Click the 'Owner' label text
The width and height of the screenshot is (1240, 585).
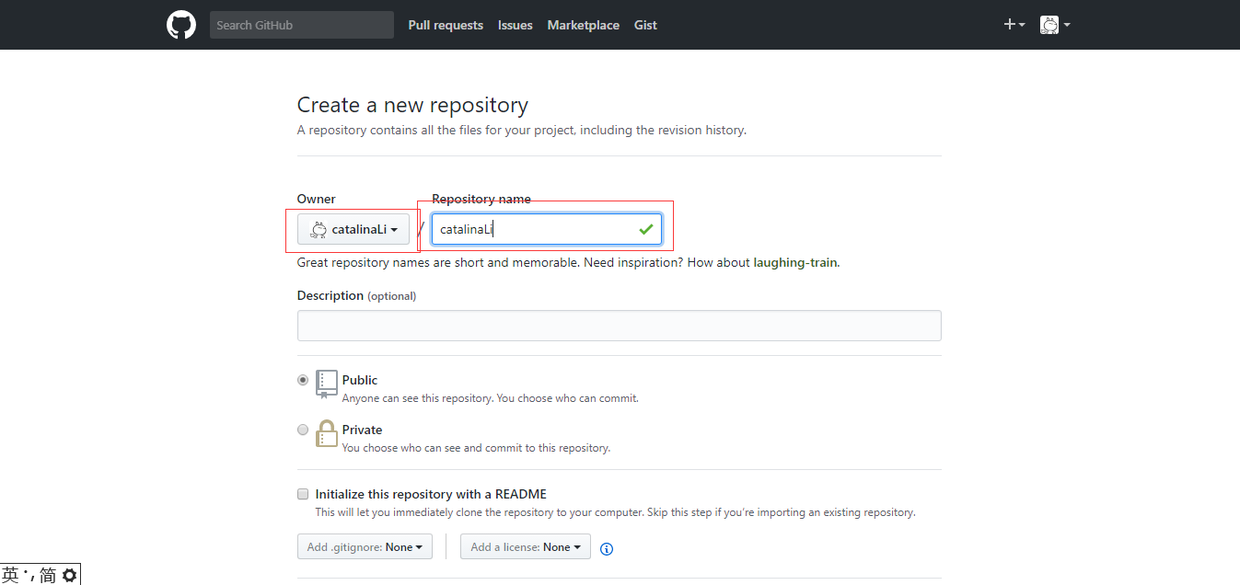coord(316,199)
